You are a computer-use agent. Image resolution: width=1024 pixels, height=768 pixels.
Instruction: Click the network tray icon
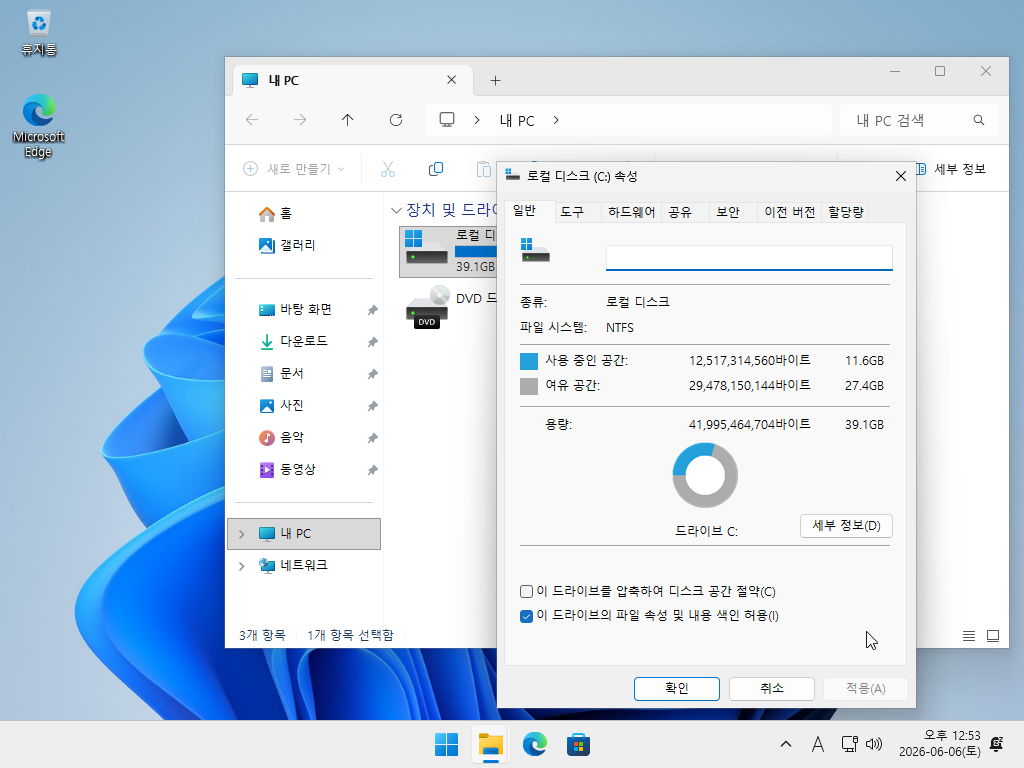849,744
